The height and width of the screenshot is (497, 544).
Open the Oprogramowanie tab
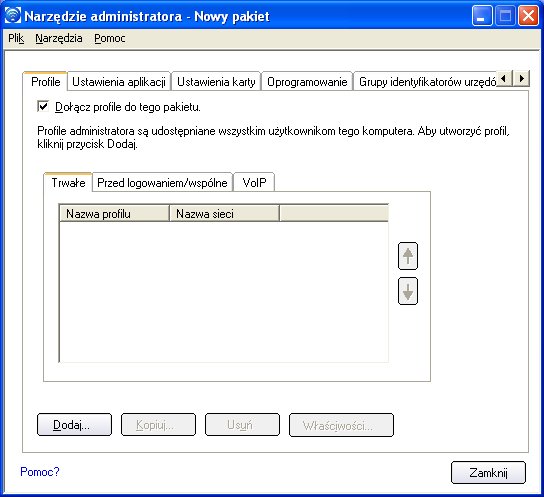pos(307,82)
